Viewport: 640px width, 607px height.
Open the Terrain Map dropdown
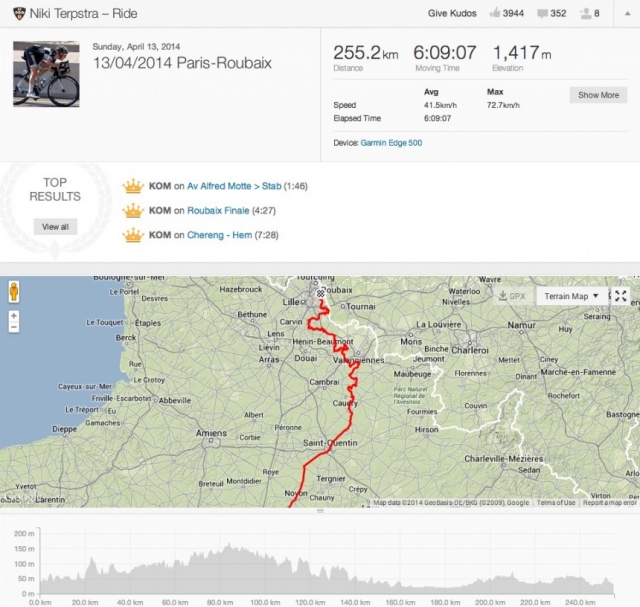coord(572,296)
